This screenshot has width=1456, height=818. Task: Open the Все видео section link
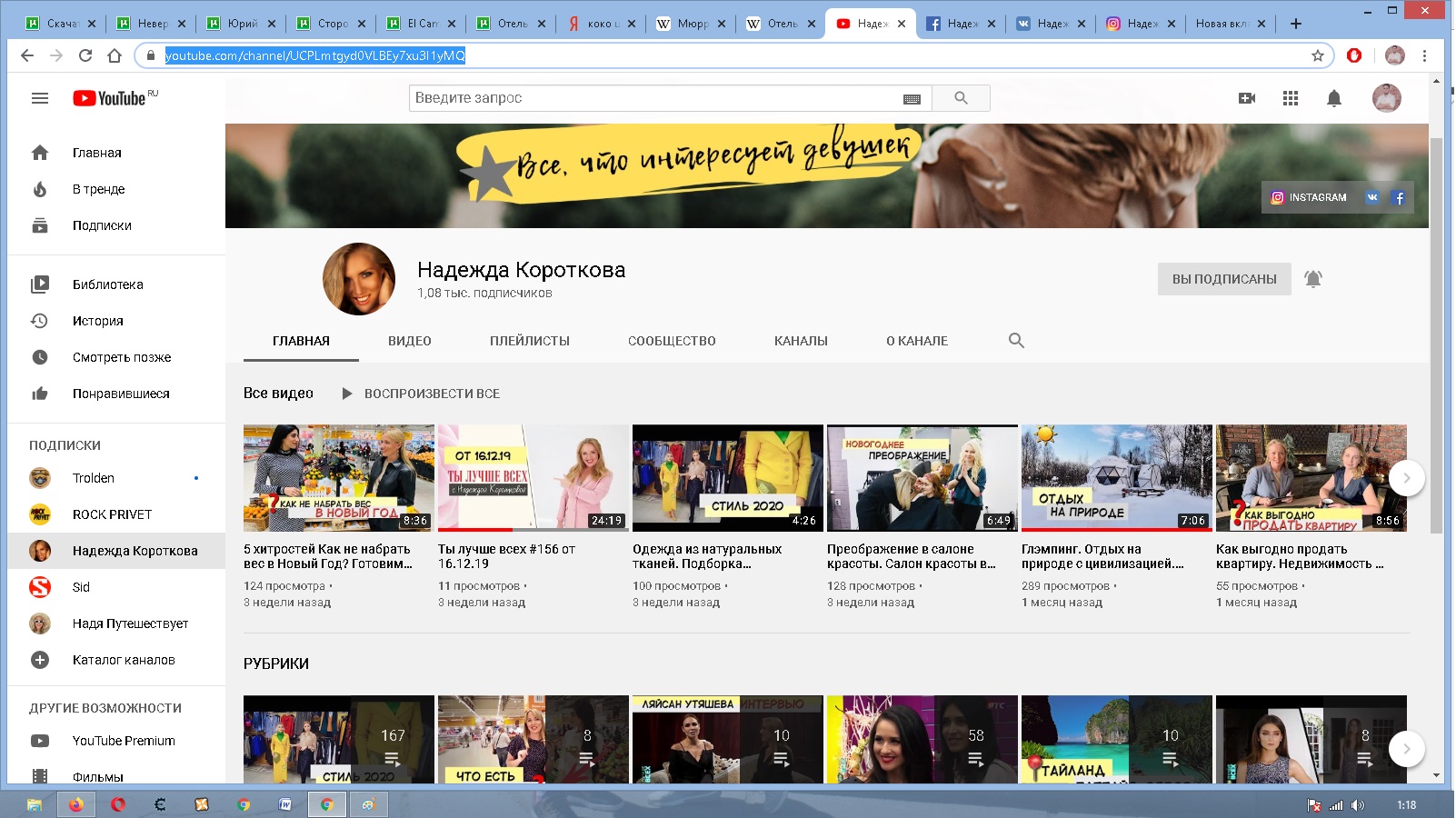pyautogui.click(x=278, y=394)
